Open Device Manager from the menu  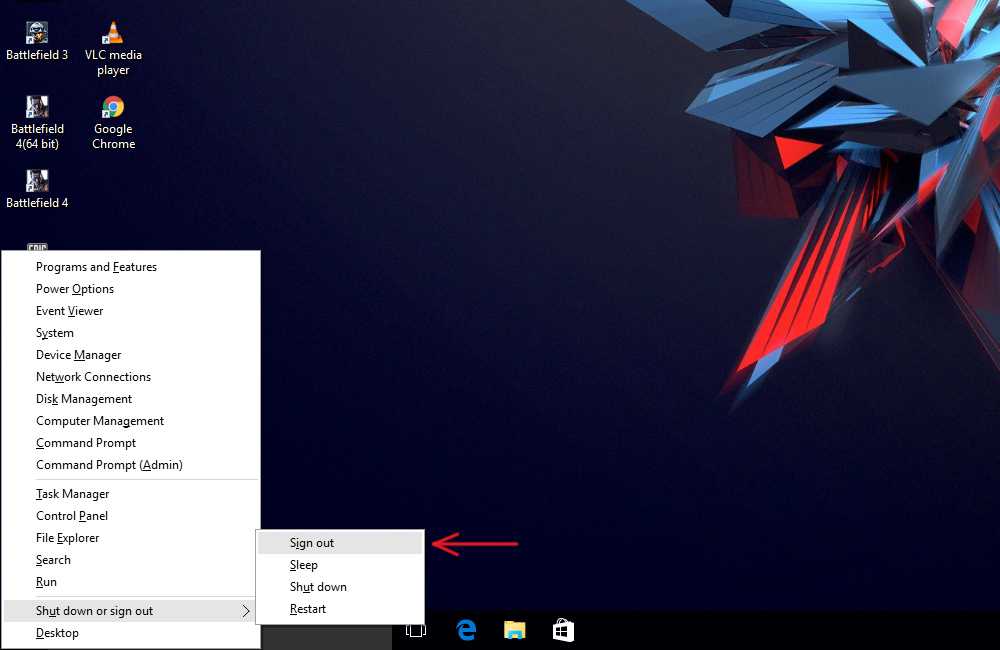point(131,355)
